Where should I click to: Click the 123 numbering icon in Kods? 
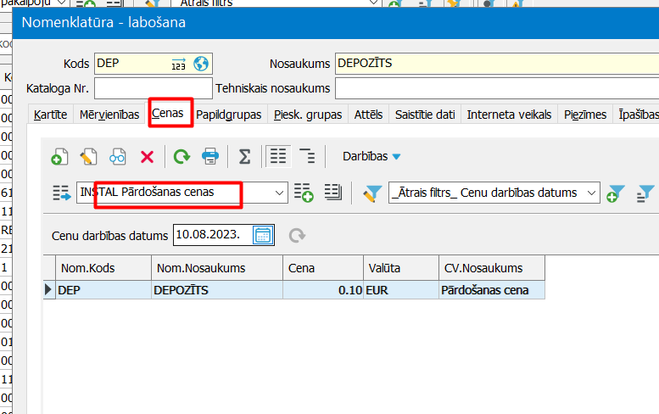[179, 64]
